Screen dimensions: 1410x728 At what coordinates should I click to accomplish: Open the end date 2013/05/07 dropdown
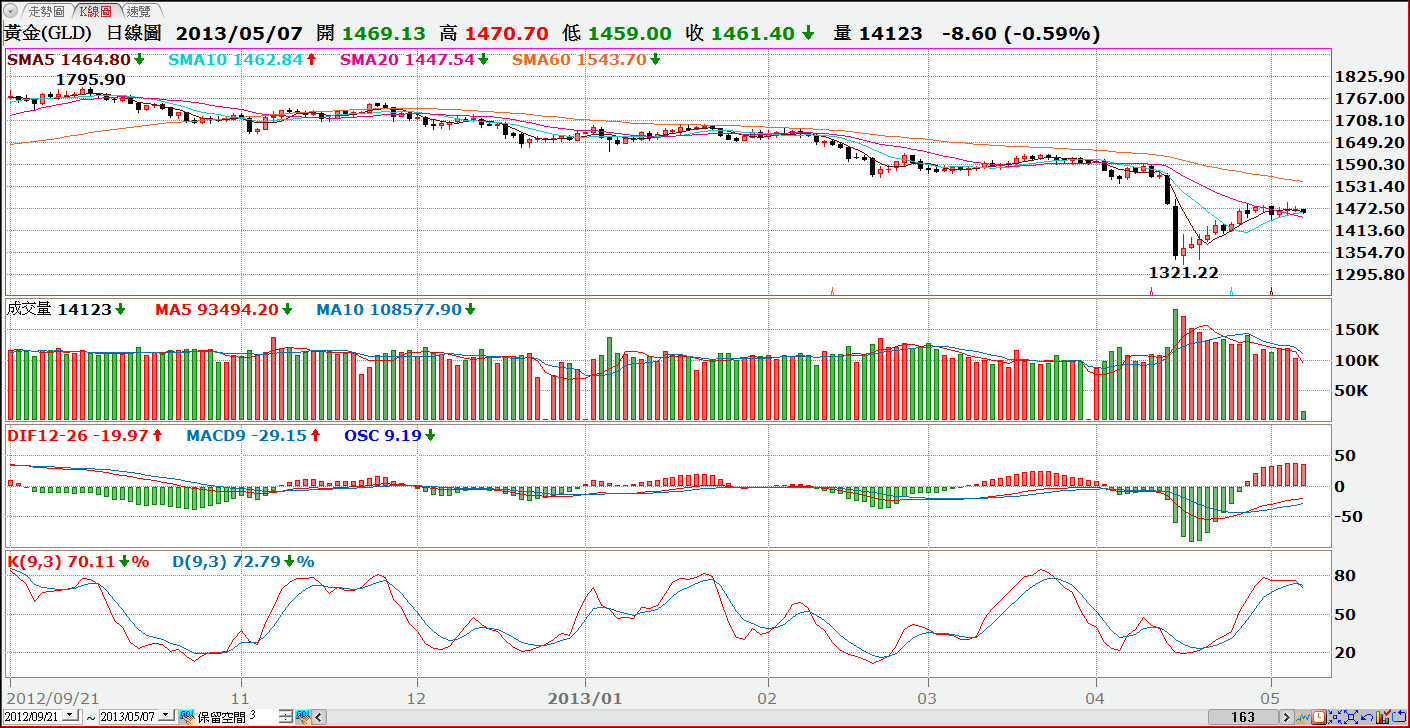click(x=167, y=716)
